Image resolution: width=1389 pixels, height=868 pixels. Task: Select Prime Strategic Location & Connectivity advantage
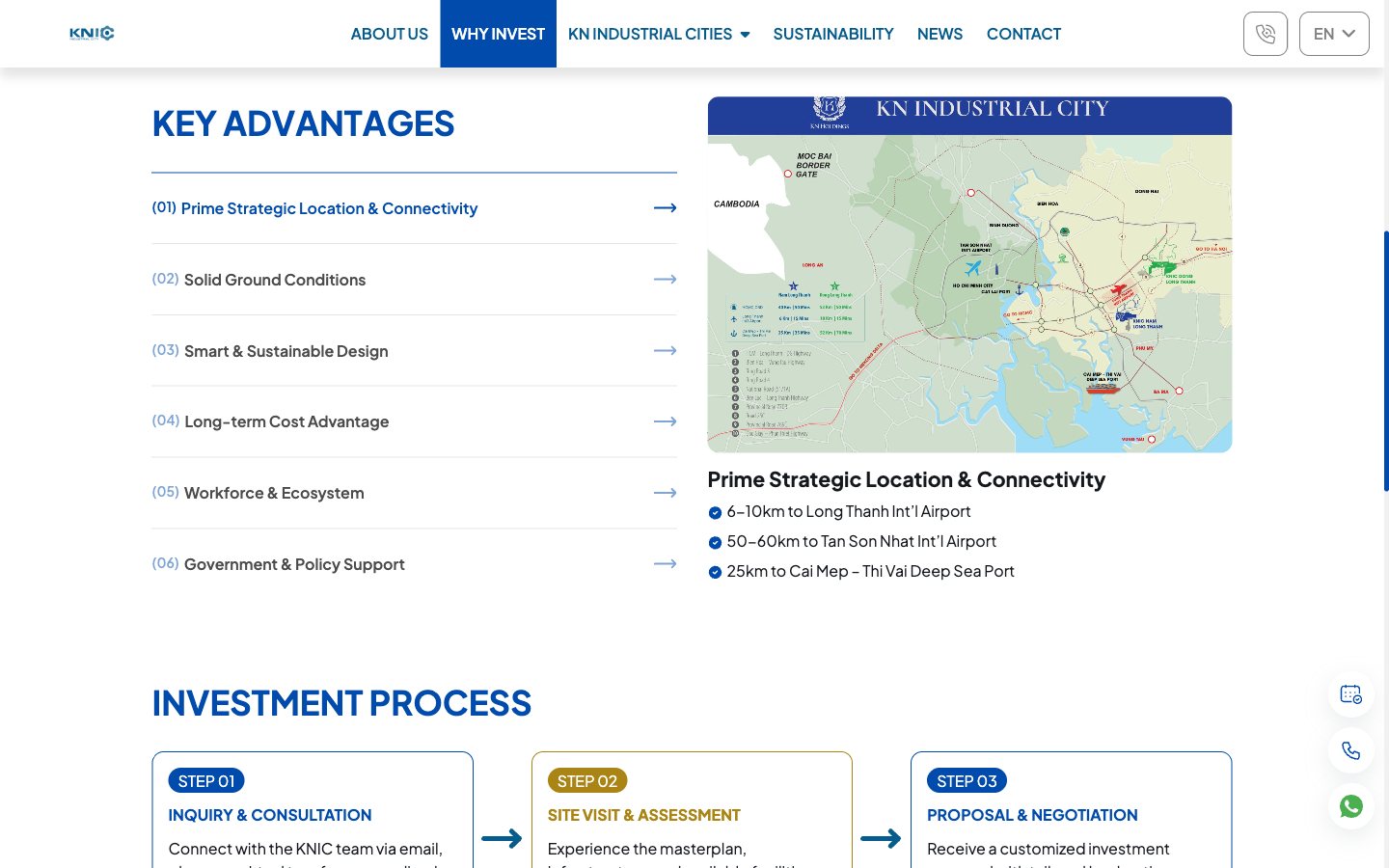coord(414,208)
